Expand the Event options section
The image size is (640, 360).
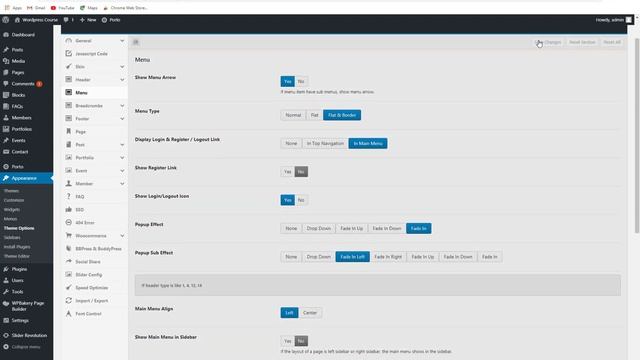tap(95, 171)
